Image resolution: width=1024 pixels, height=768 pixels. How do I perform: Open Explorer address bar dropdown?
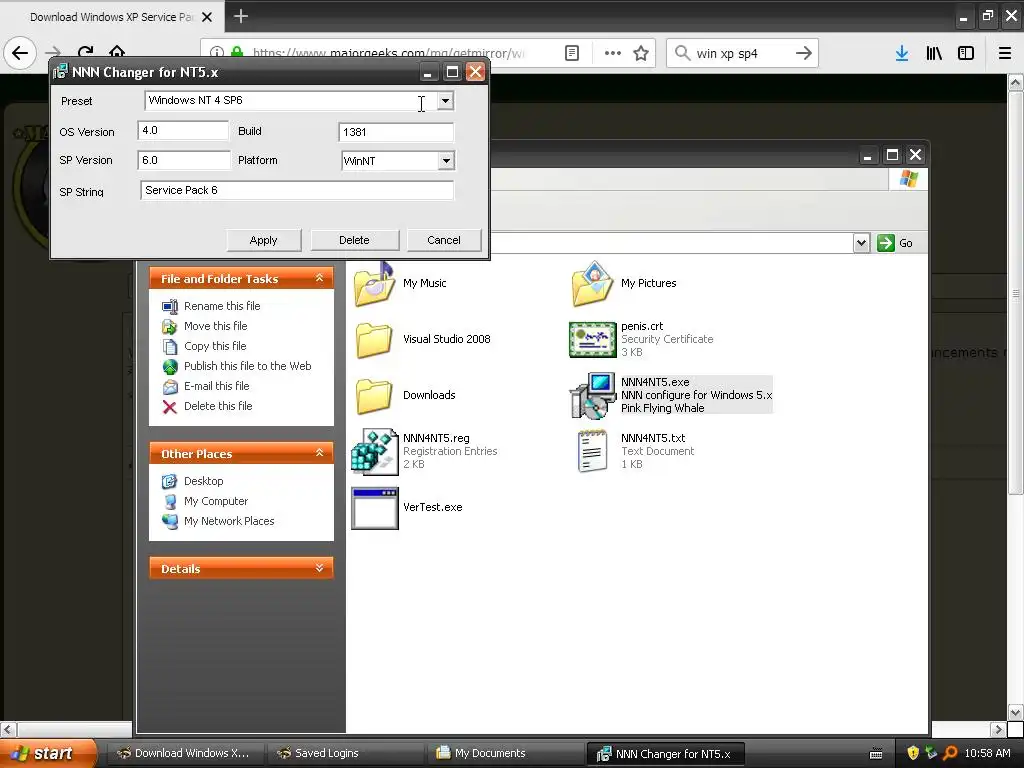(x=861, y=243)
